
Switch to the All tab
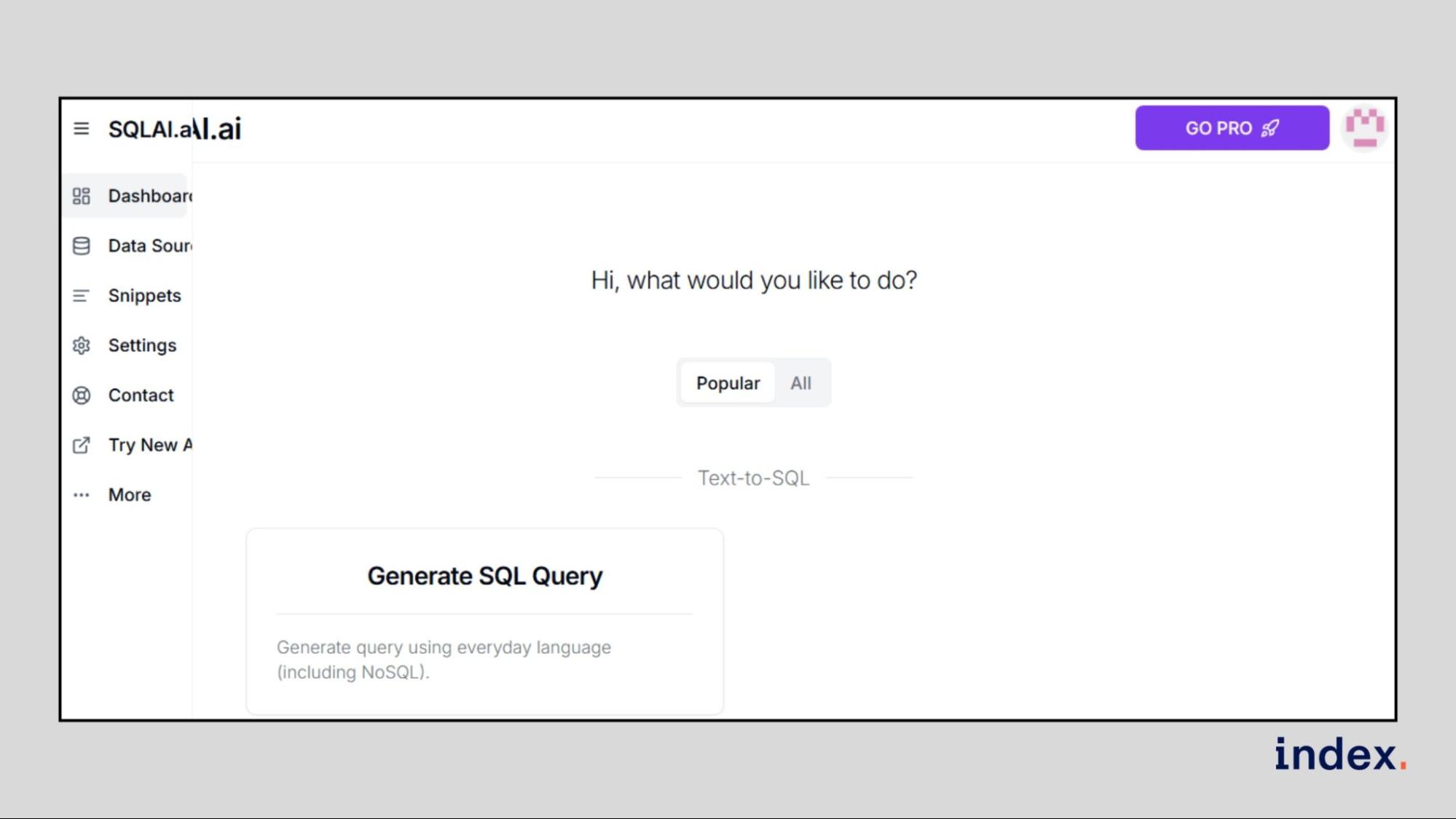800,383
